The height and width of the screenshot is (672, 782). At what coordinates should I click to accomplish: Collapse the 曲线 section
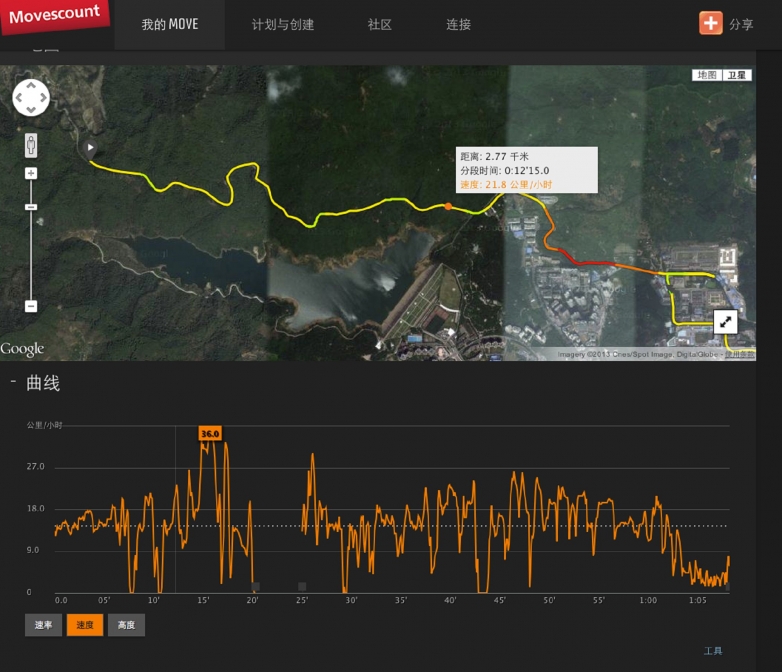click(13, 382)
